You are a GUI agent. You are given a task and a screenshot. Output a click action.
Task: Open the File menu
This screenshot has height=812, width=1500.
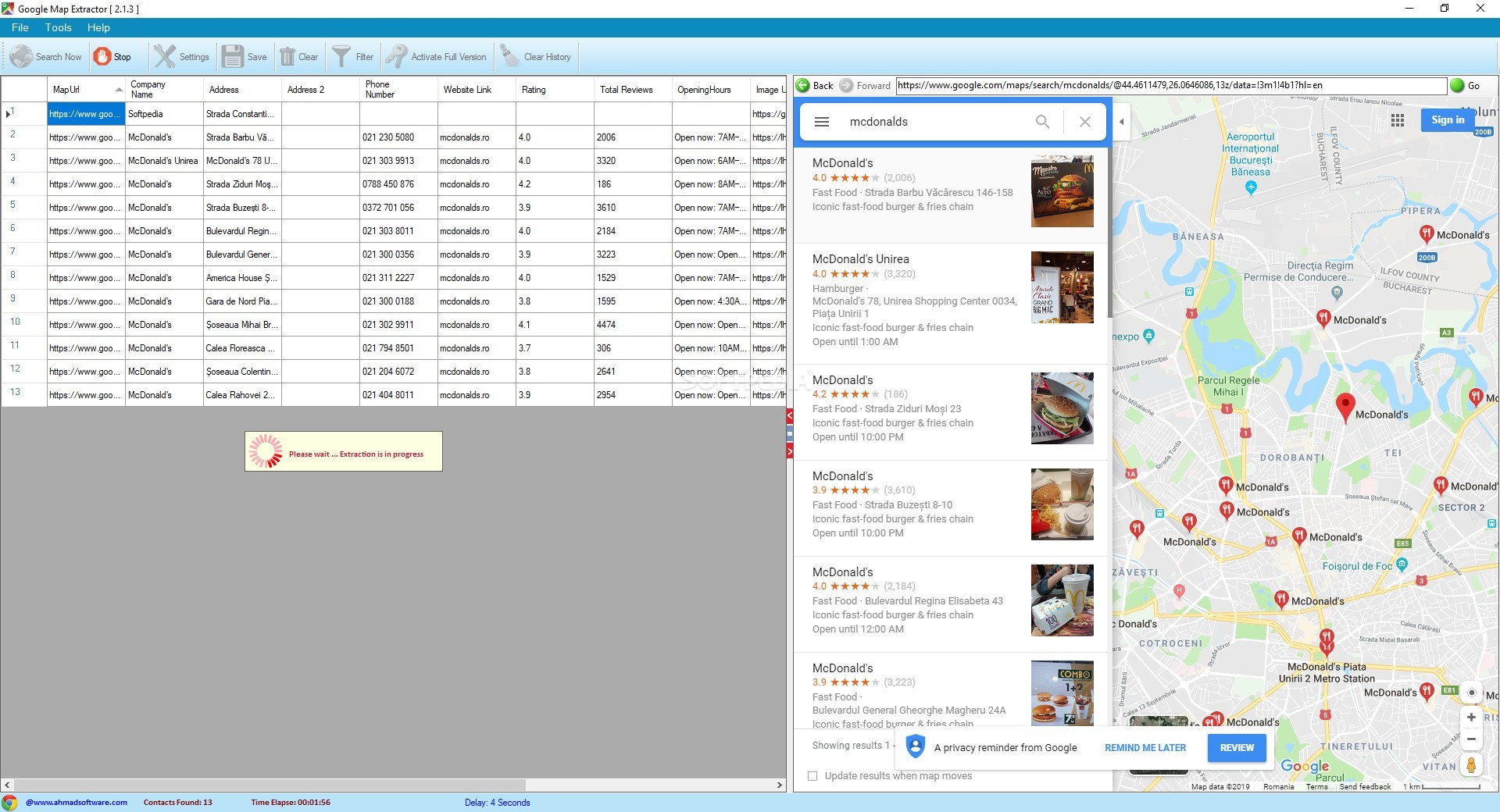pos(20,27)
